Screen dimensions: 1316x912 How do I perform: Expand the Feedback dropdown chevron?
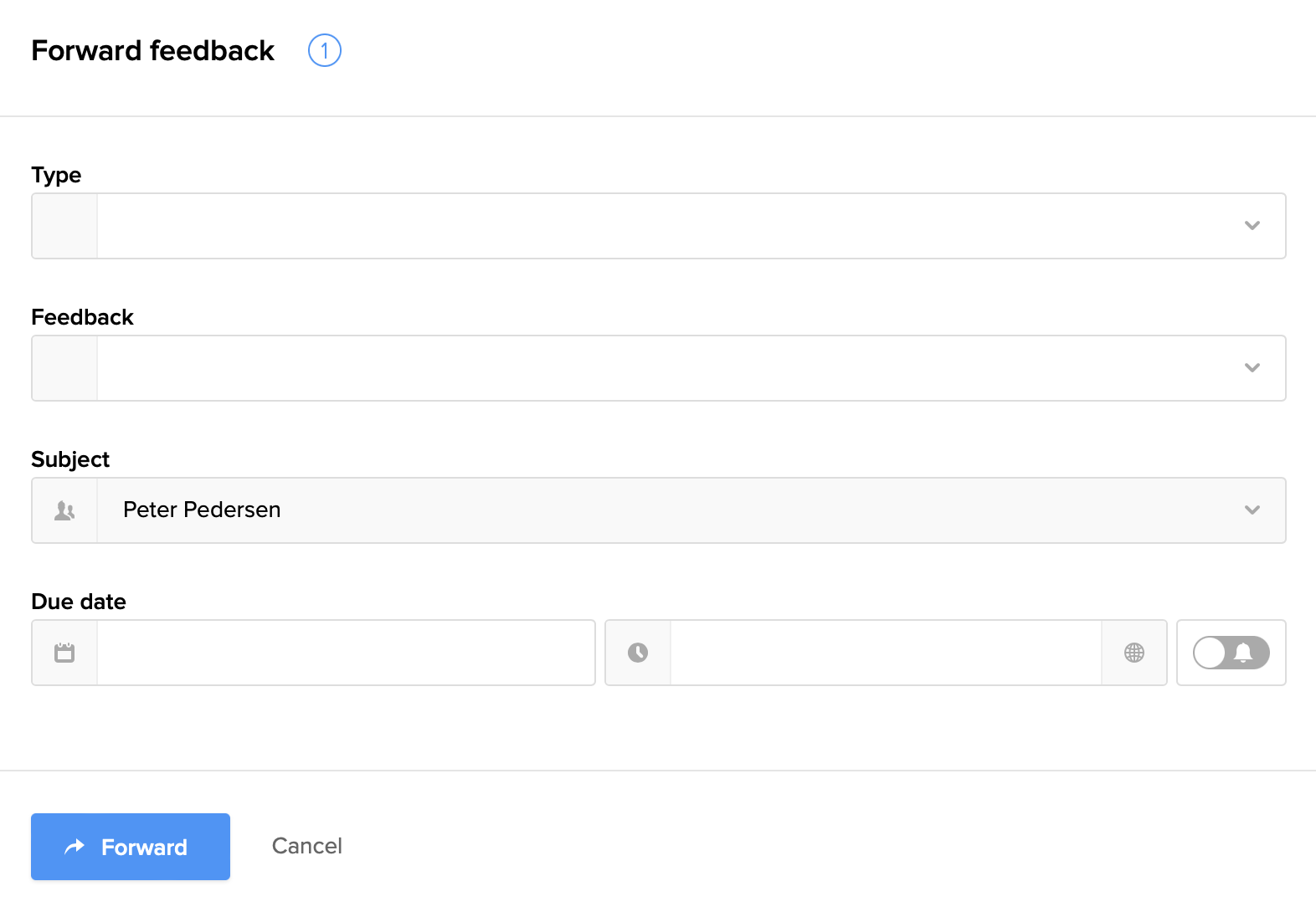tap(1252, 368)
